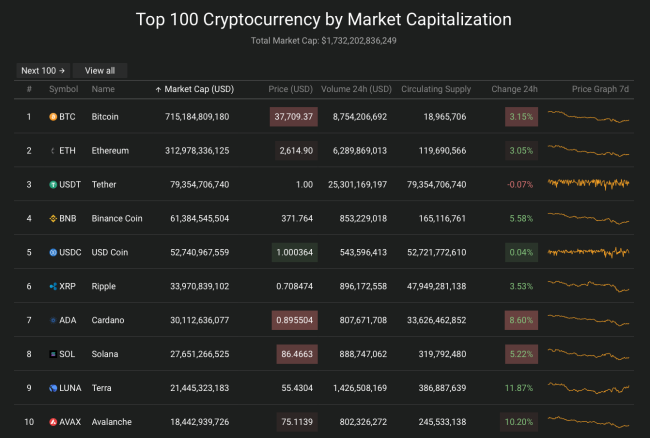Click the BTC symbol text
Screen dimensions: 650x438
(67, 117)
